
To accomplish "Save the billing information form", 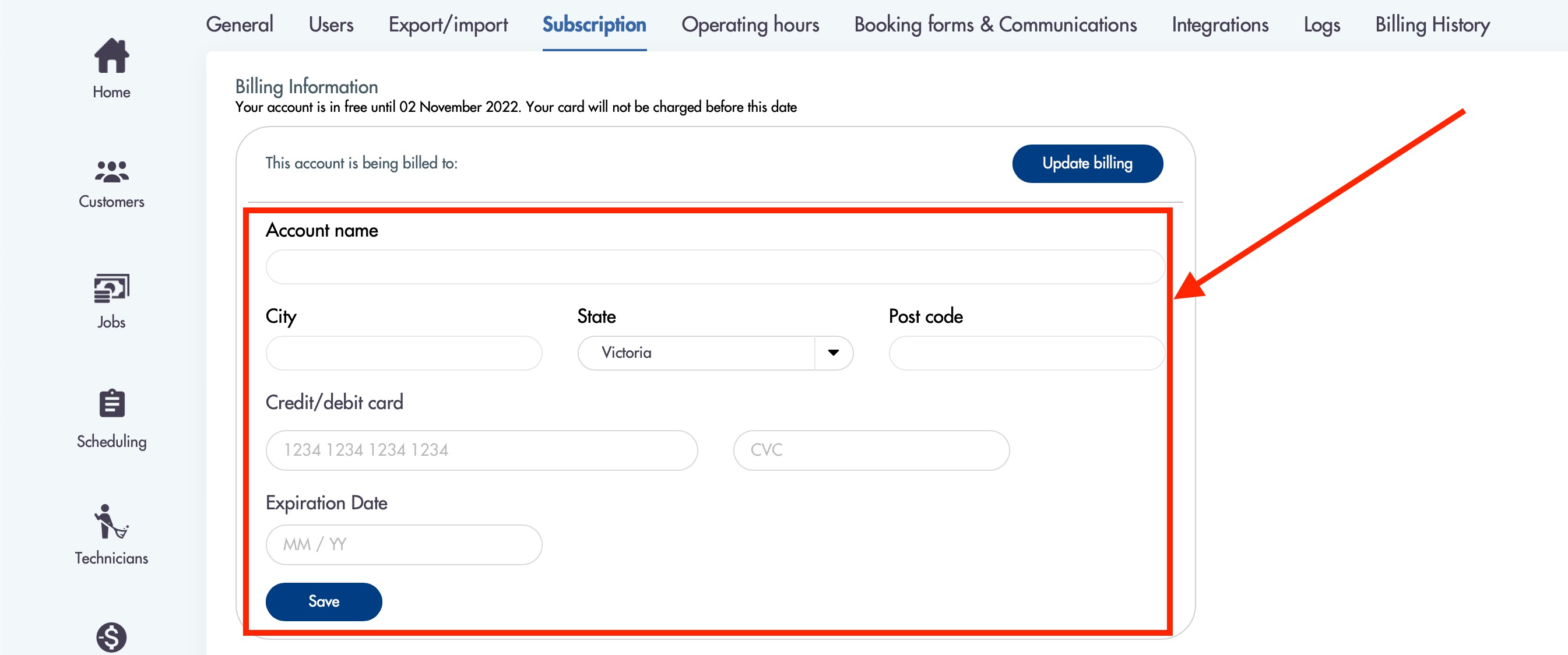I will click(324, 601).
